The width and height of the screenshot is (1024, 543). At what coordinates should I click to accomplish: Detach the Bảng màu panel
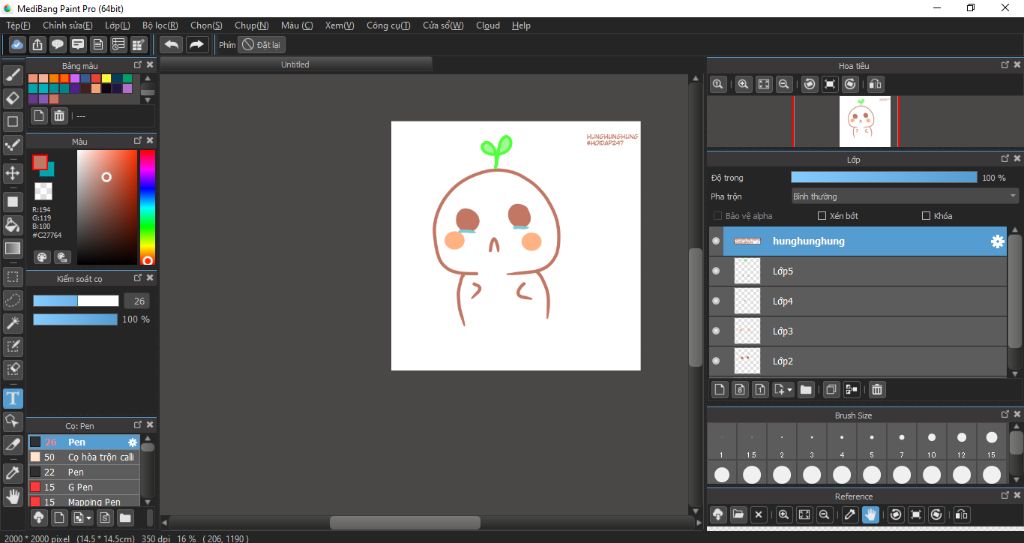click(138, 65)
